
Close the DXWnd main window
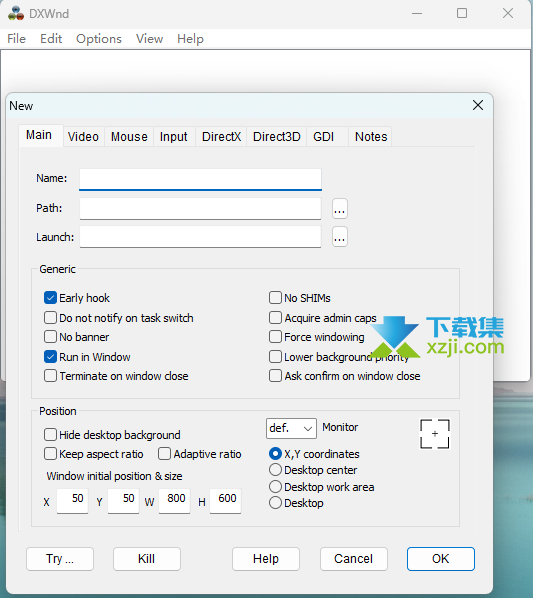508,14
